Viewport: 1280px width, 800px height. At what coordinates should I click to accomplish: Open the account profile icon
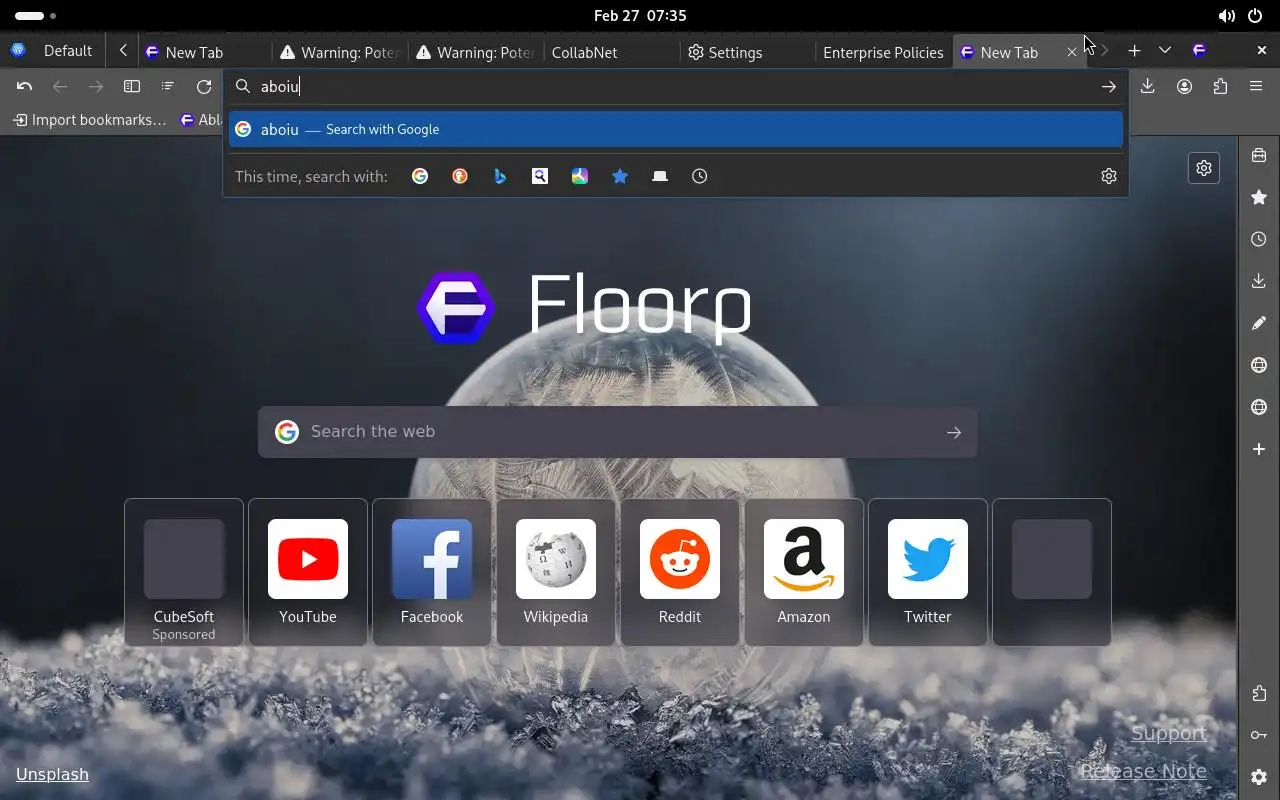(x=1184, y=87)
